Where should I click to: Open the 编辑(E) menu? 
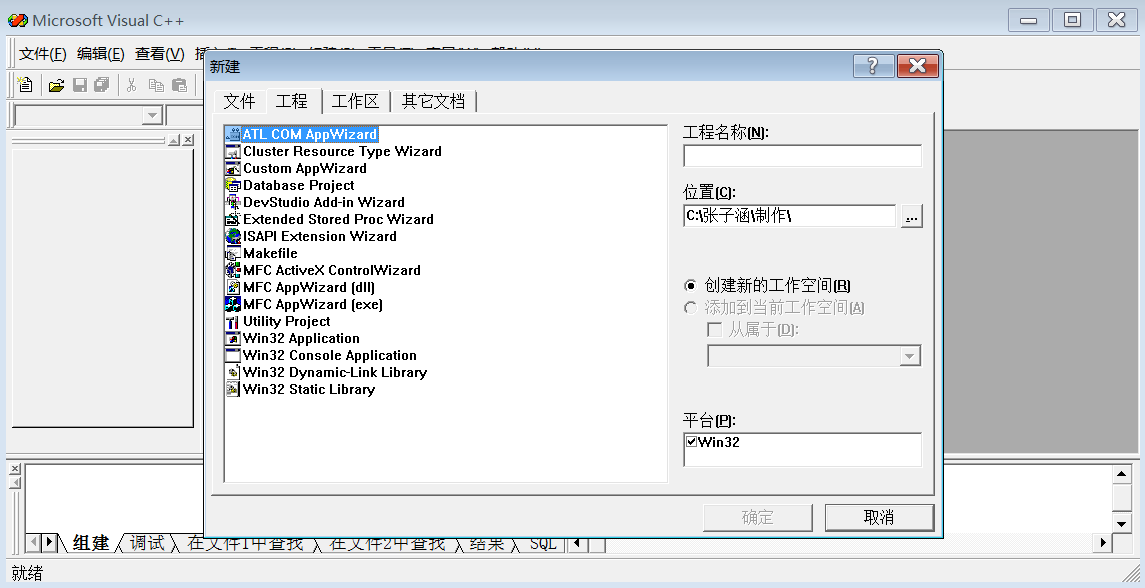click(x=101, y=53)
